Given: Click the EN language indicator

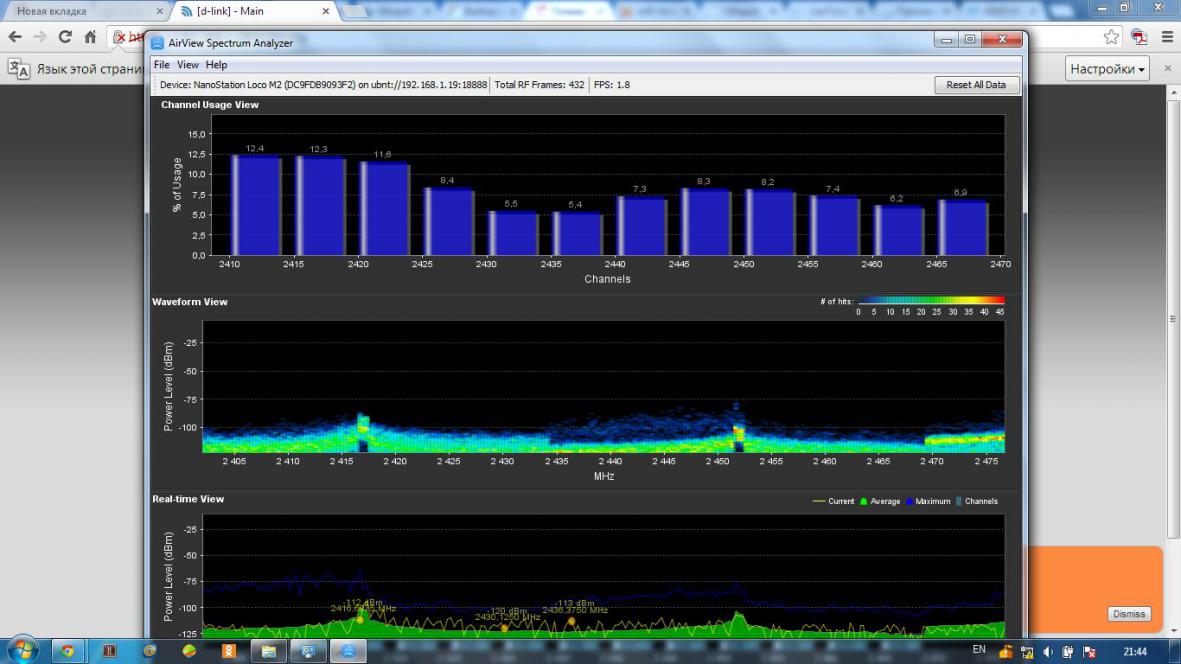Looking at the screenshot, I should 979,650.
